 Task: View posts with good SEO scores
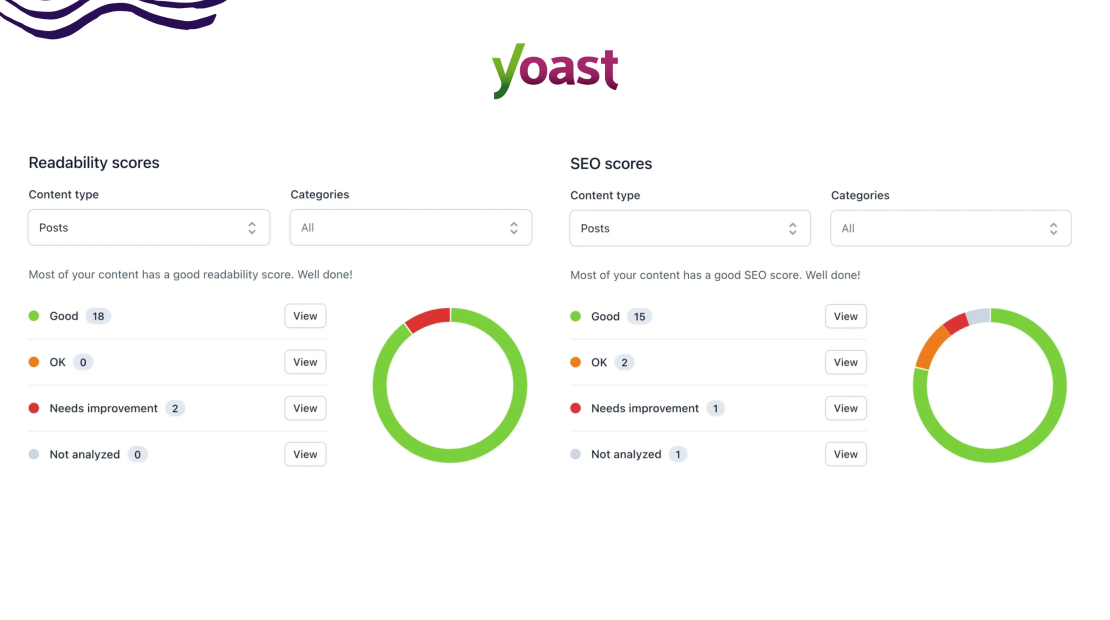[845, 316]
